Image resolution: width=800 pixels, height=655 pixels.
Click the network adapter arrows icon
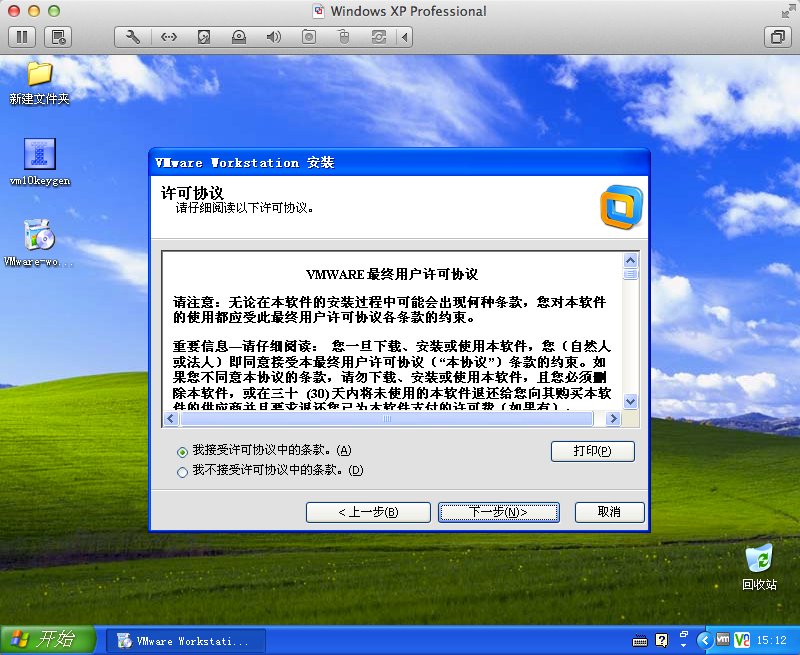pyautogui.click(x=168, y=37)
